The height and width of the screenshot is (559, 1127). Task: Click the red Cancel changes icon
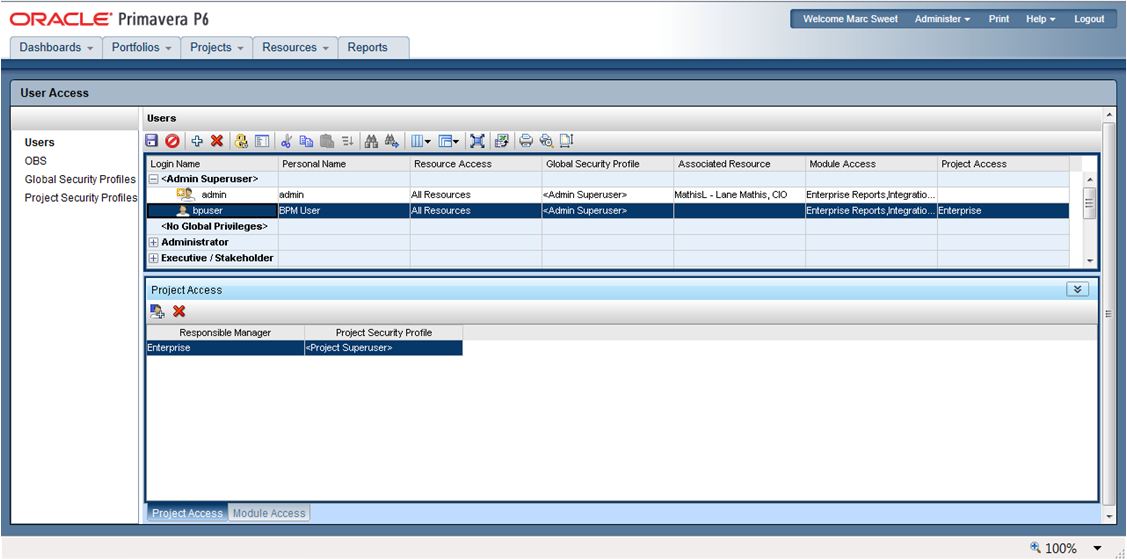172,141
